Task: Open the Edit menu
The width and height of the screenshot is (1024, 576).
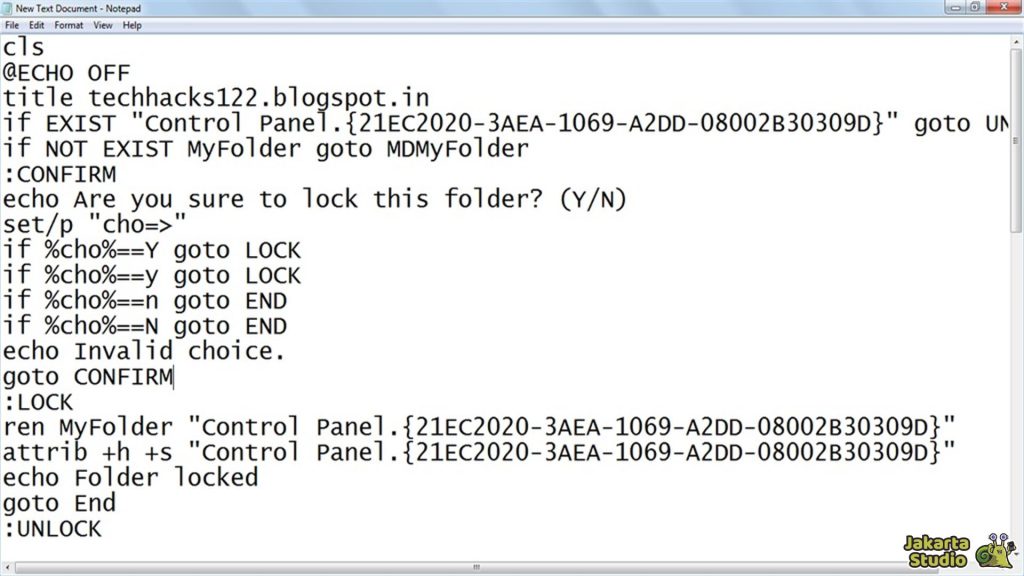Action: point(37,25)
